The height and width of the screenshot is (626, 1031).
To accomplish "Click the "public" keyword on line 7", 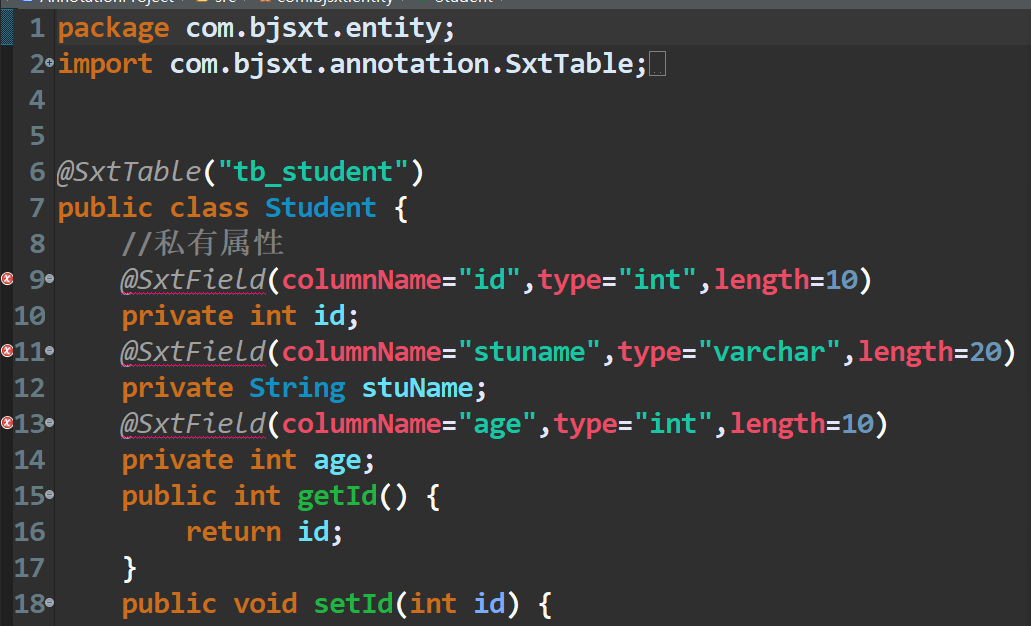I will tap(105, 208).
